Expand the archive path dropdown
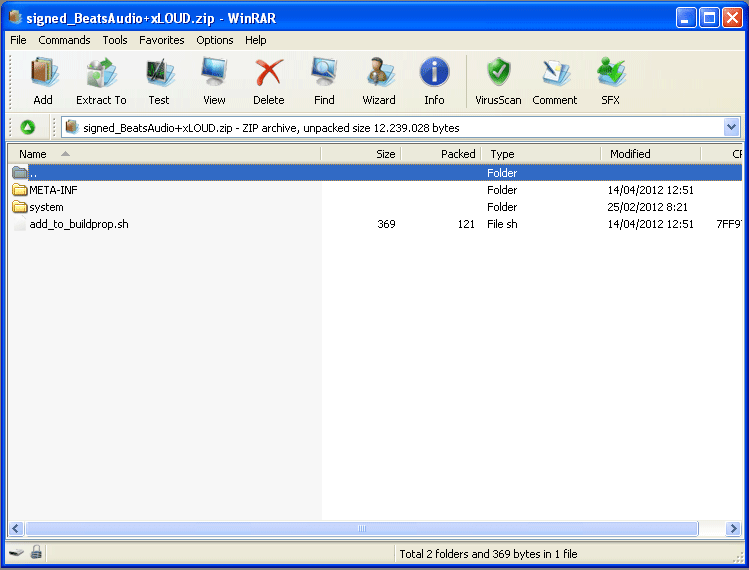Viewport: 749px width, 570px height. 731,127
